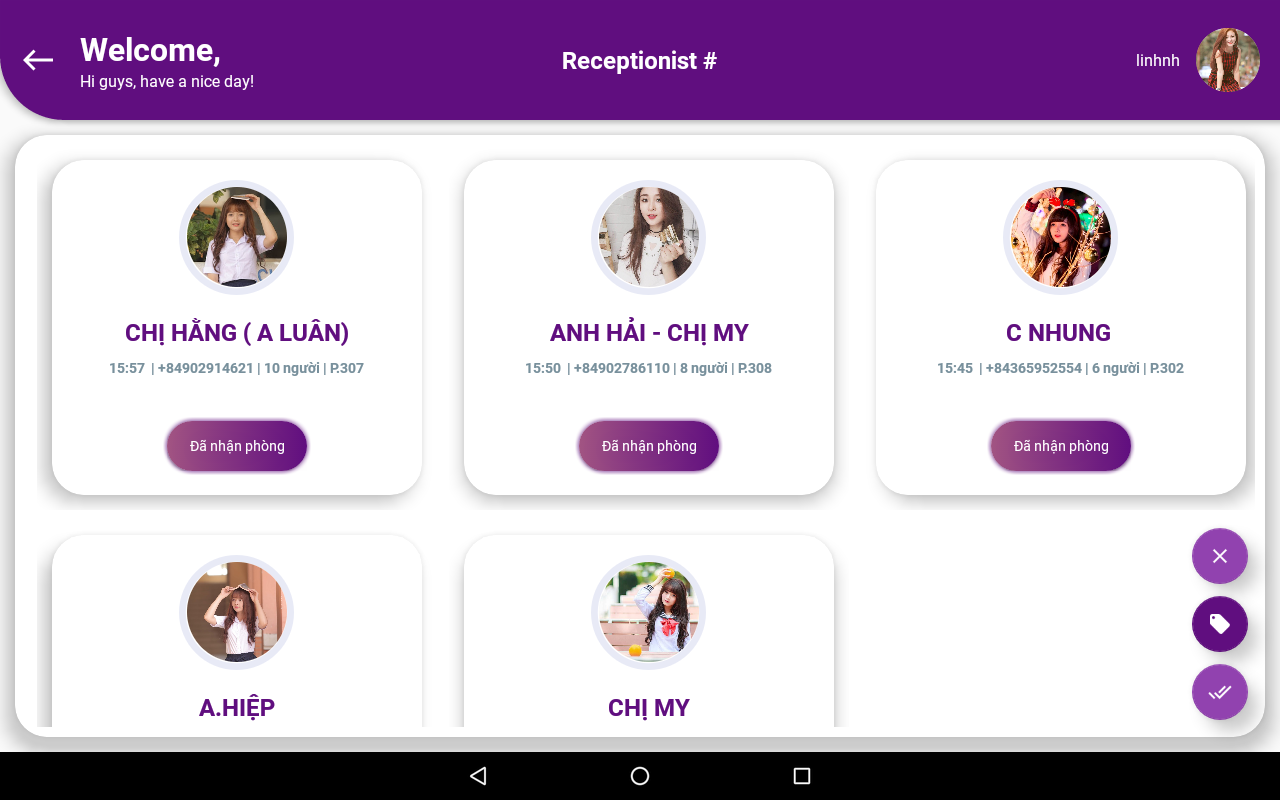
Task: Open the A.HIỆP guest card name
Action: 237,708
